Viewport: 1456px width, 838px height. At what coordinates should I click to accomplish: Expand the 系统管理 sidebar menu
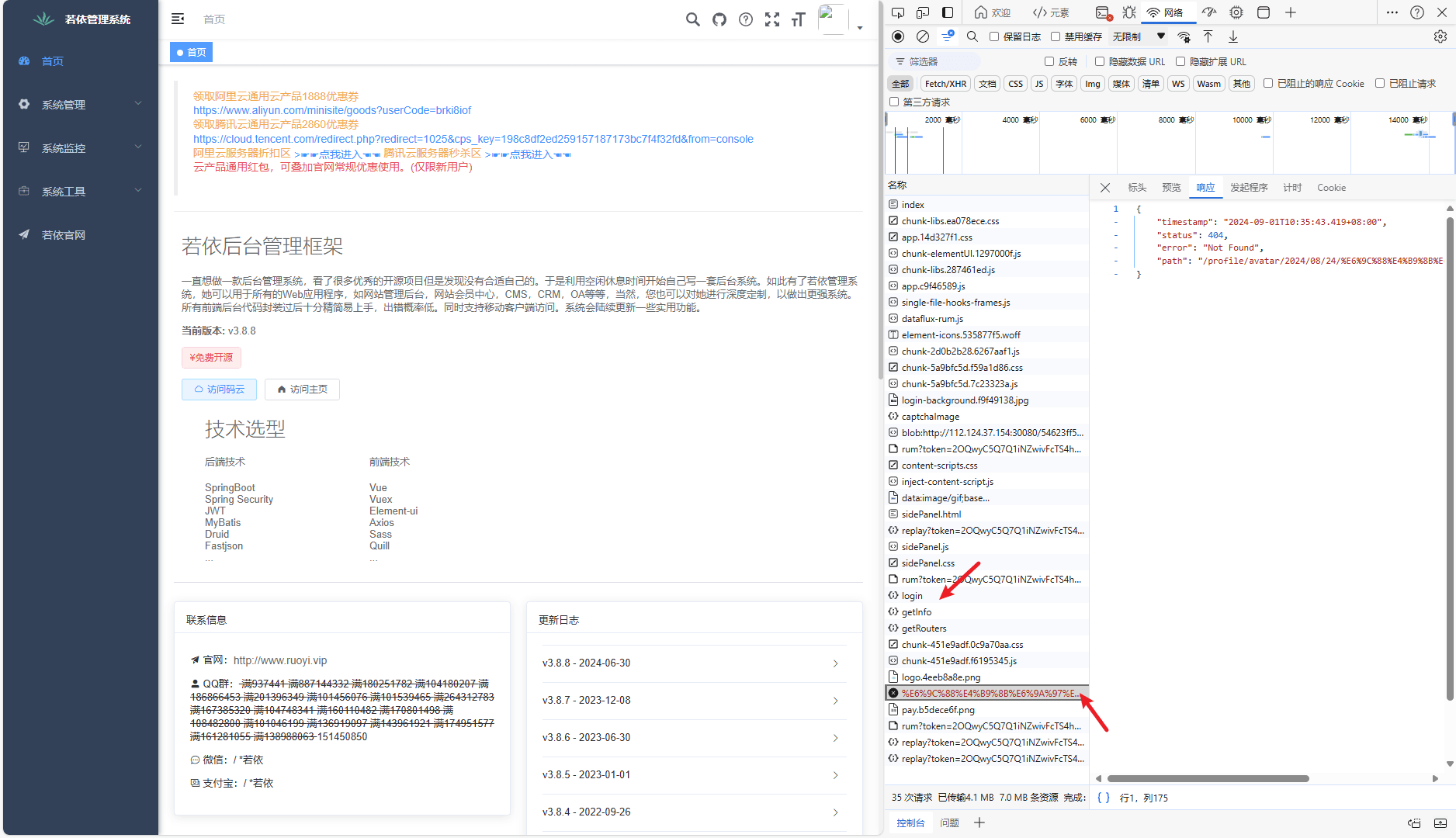pos(81,104)
